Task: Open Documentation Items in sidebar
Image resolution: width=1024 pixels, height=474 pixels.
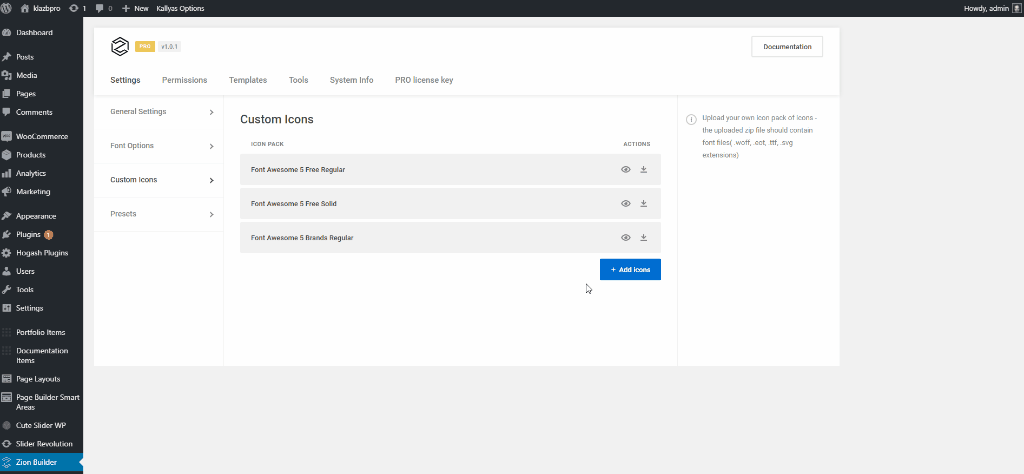Action: click(x=42, y=355)
